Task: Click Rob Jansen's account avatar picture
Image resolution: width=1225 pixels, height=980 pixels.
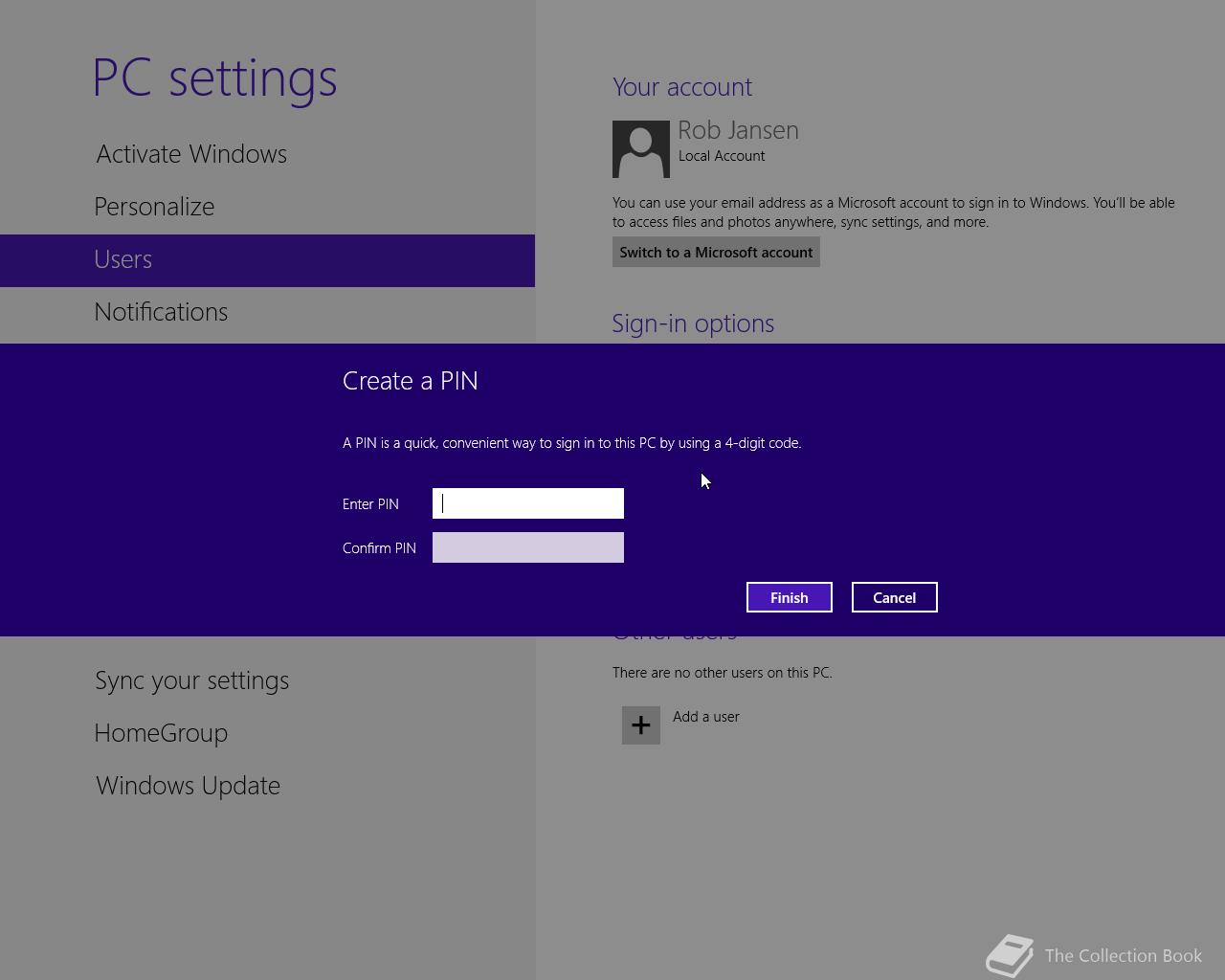Action: (x=641, y=149)
